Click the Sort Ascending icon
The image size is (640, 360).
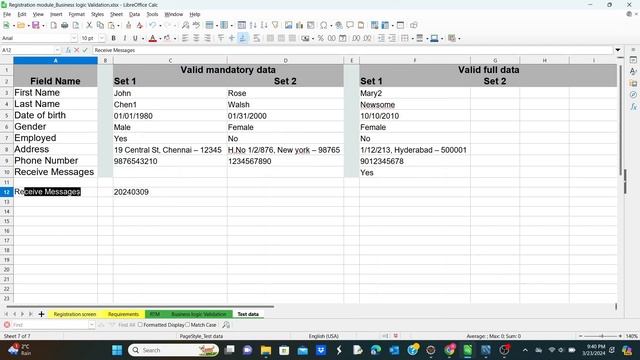tap(253, 25)
